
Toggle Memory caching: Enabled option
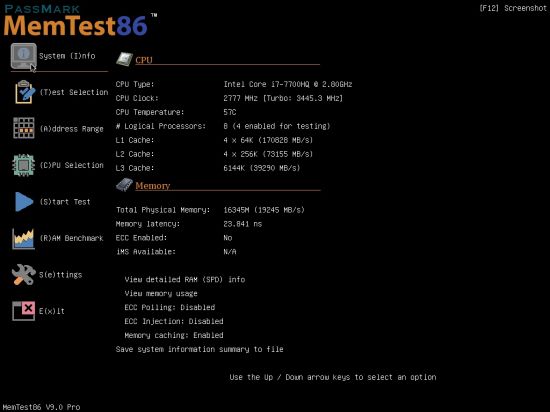coord(174,336)
